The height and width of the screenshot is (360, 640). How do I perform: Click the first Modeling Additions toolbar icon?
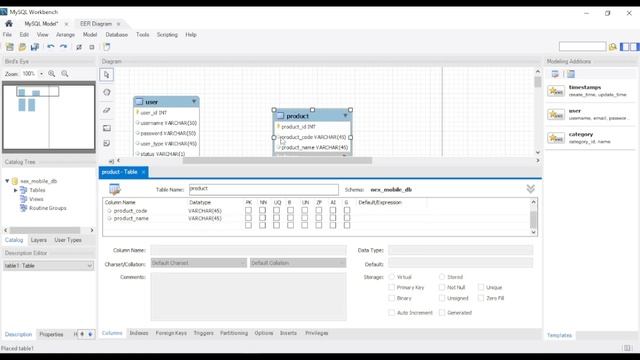click(555, 74)
